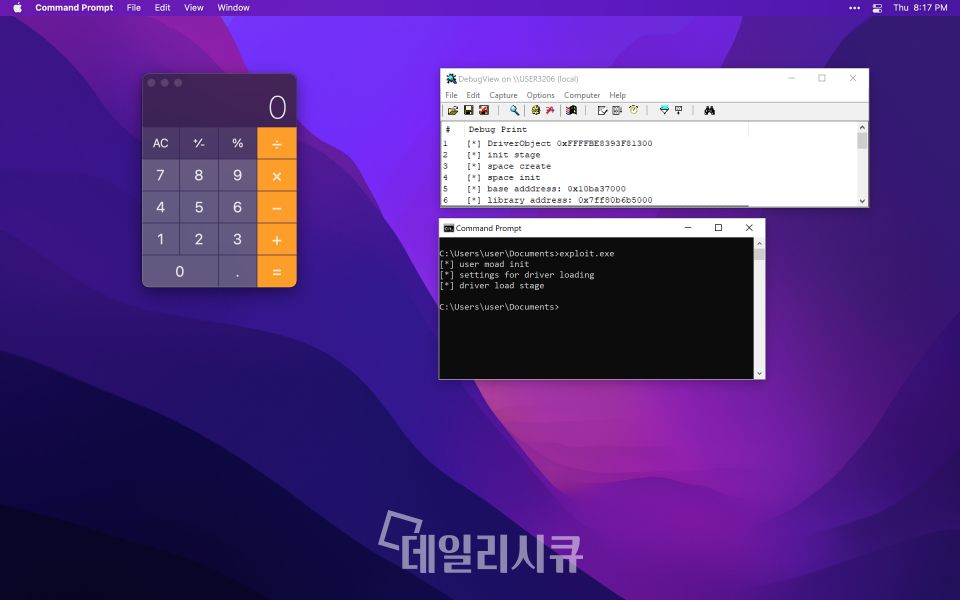Click the three-dots icon in macOS menu bar
The width and height of the screenshot is (960, 600).
pyautogui.click(x=855, y=8)
